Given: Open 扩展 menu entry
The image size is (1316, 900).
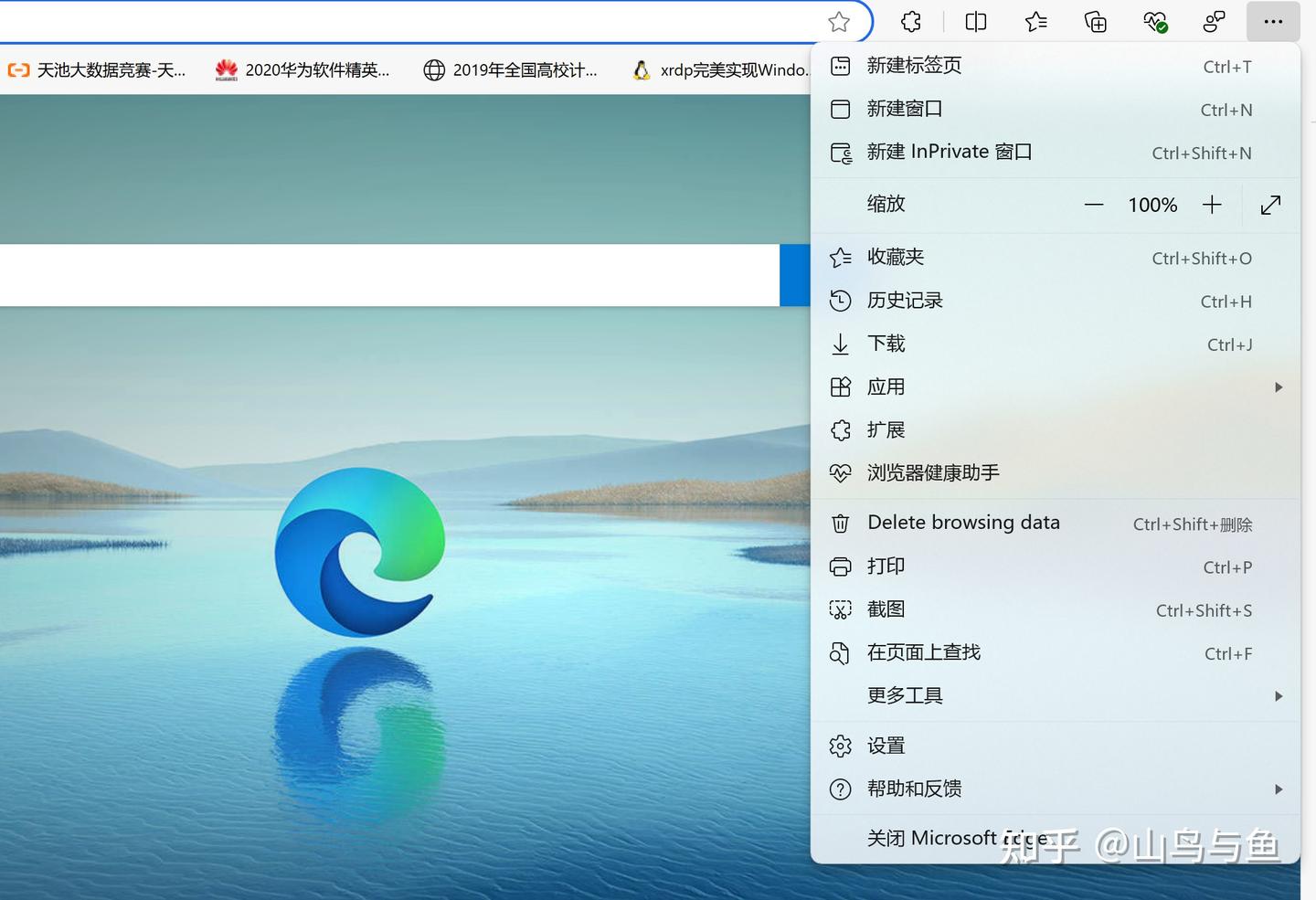Looking at the screenshot, I should click(x=1056, y=429).
